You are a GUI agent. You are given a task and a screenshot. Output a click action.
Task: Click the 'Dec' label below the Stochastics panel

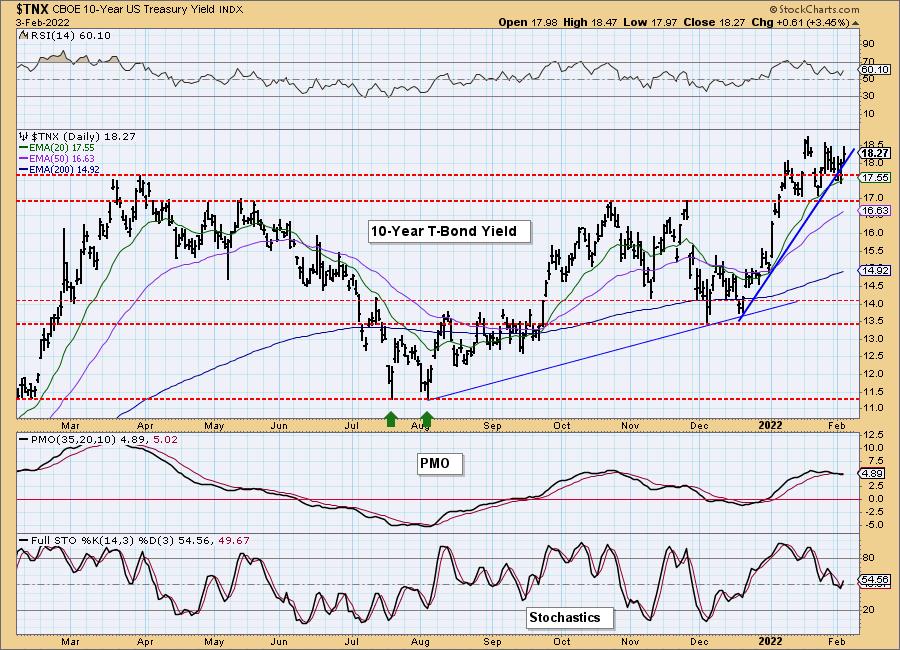point(699,641)
